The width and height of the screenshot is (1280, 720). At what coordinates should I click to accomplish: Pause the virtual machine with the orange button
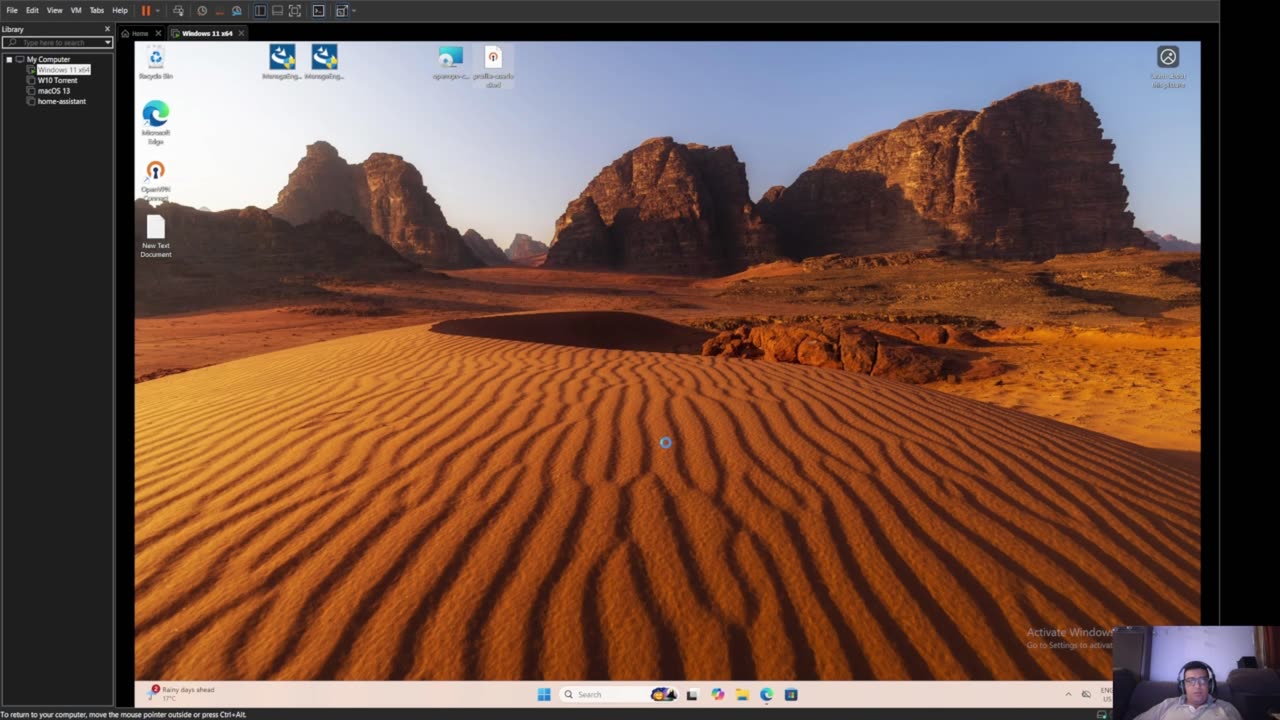tap(146, 10)
